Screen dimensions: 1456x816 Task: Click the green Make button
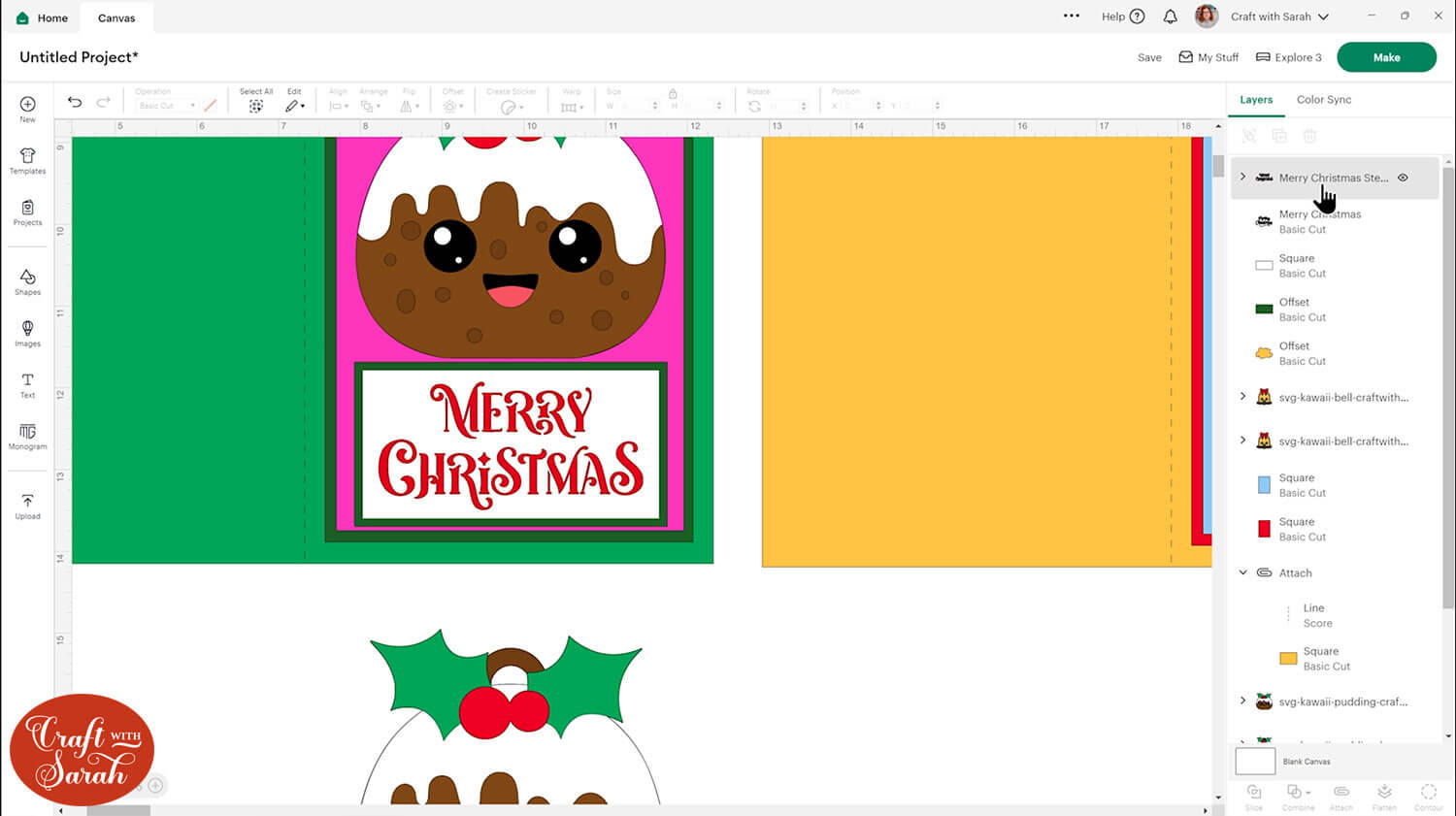coord(1385,57)
